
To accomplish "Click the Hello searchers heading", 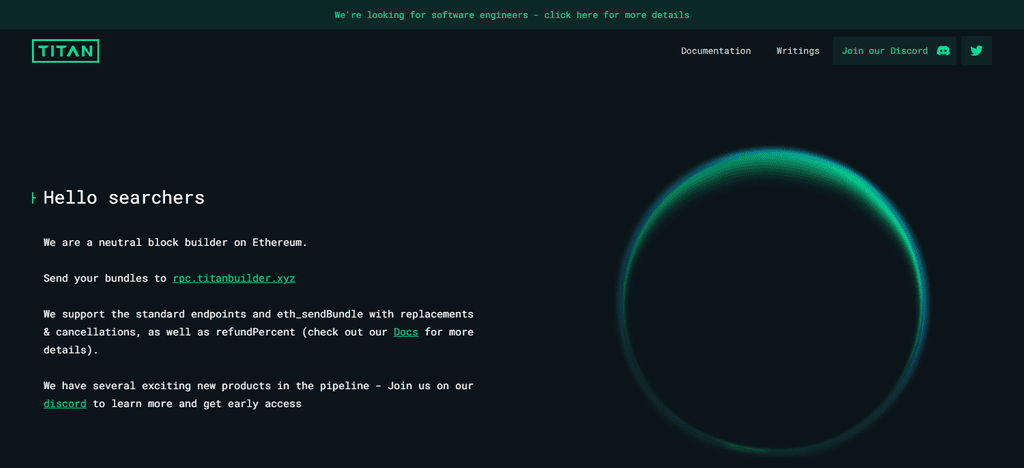I will (x=123, y=198).
